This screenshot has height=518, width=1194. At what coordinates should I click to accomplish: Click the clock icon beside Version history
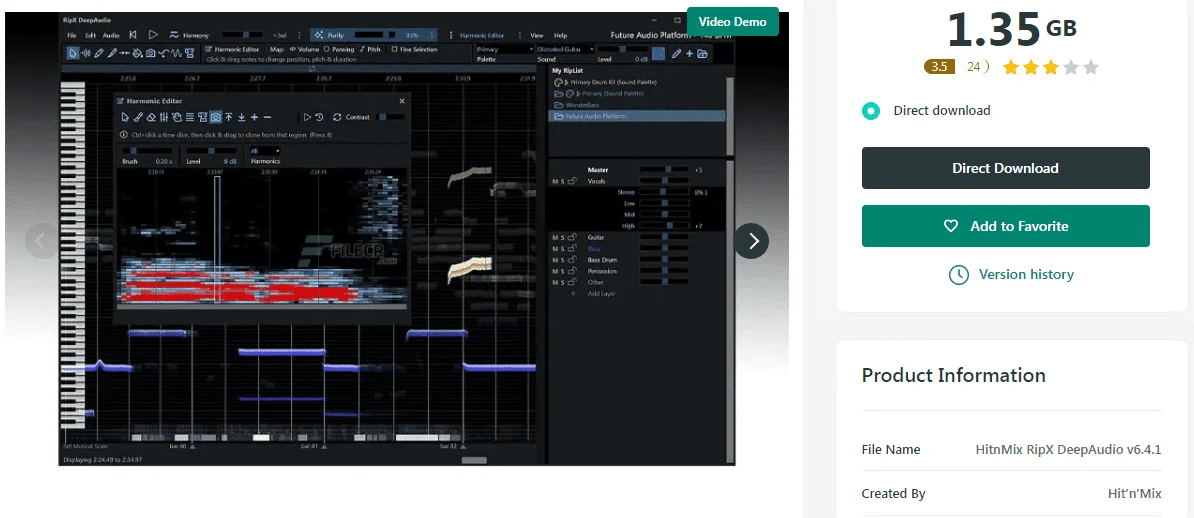point(959,274)
